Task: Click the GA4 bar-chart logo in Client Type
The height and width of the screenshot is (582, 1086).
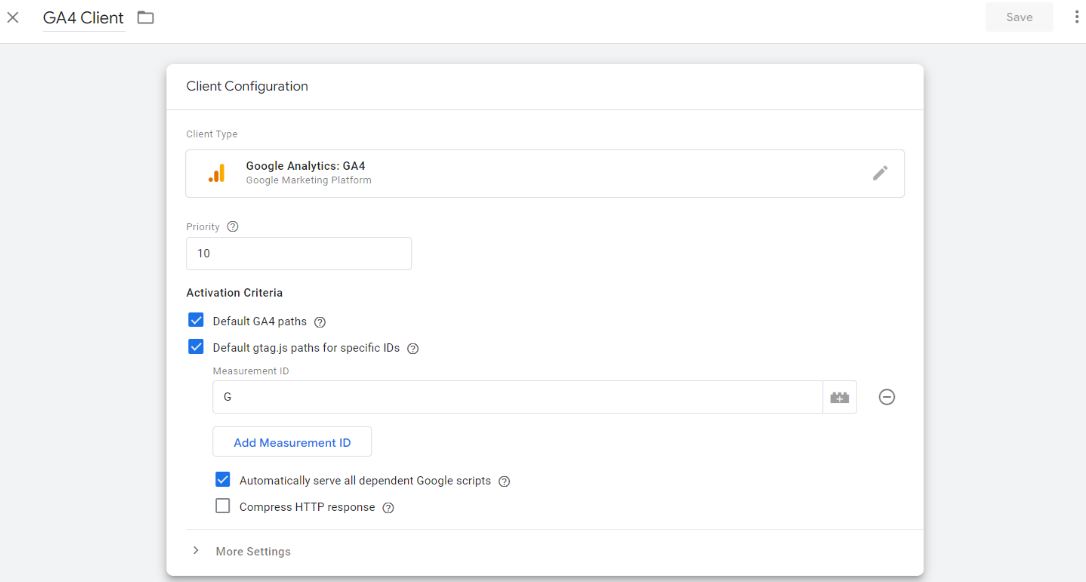Action: coord(216,172)
